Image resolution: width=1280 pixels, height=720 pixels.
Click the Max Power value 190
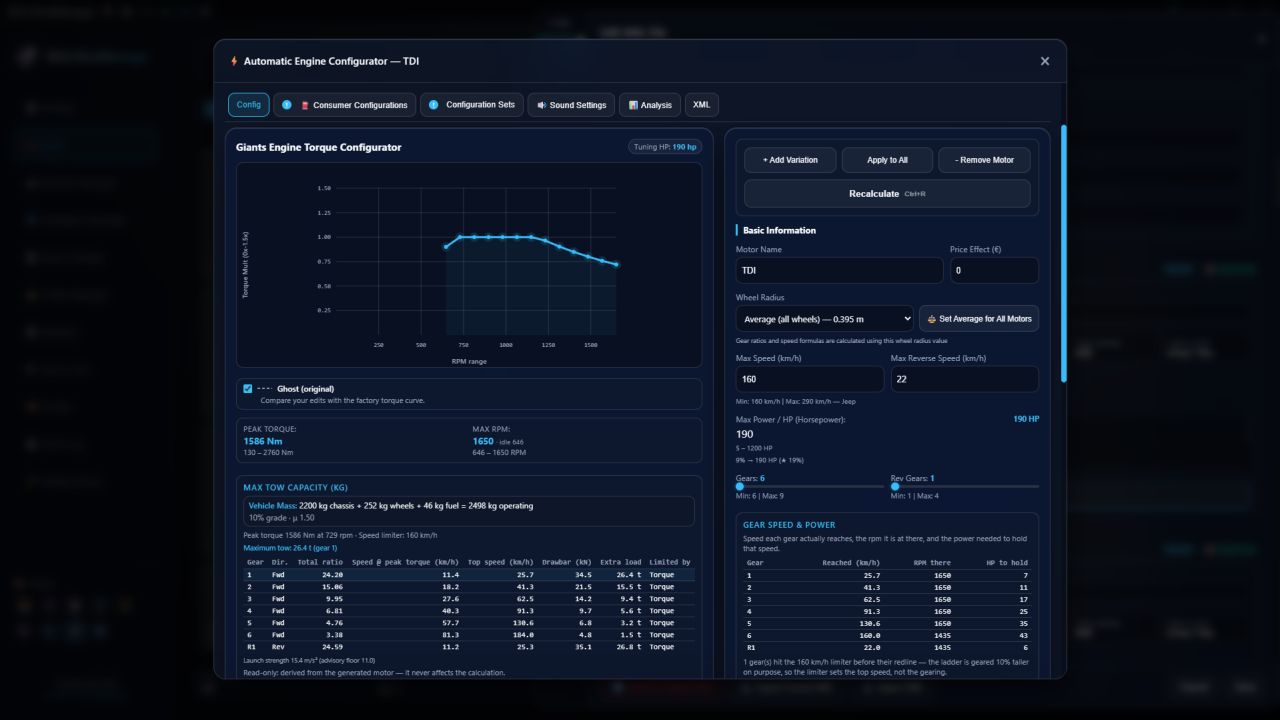tap(745, 435)
